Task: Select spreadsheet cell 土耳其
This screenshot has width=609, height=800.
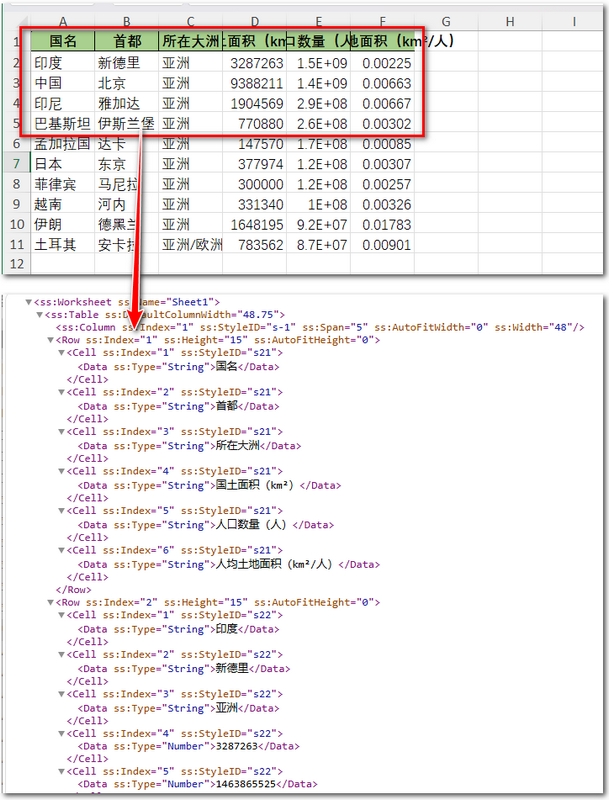Action: click(x=63, y=245)
